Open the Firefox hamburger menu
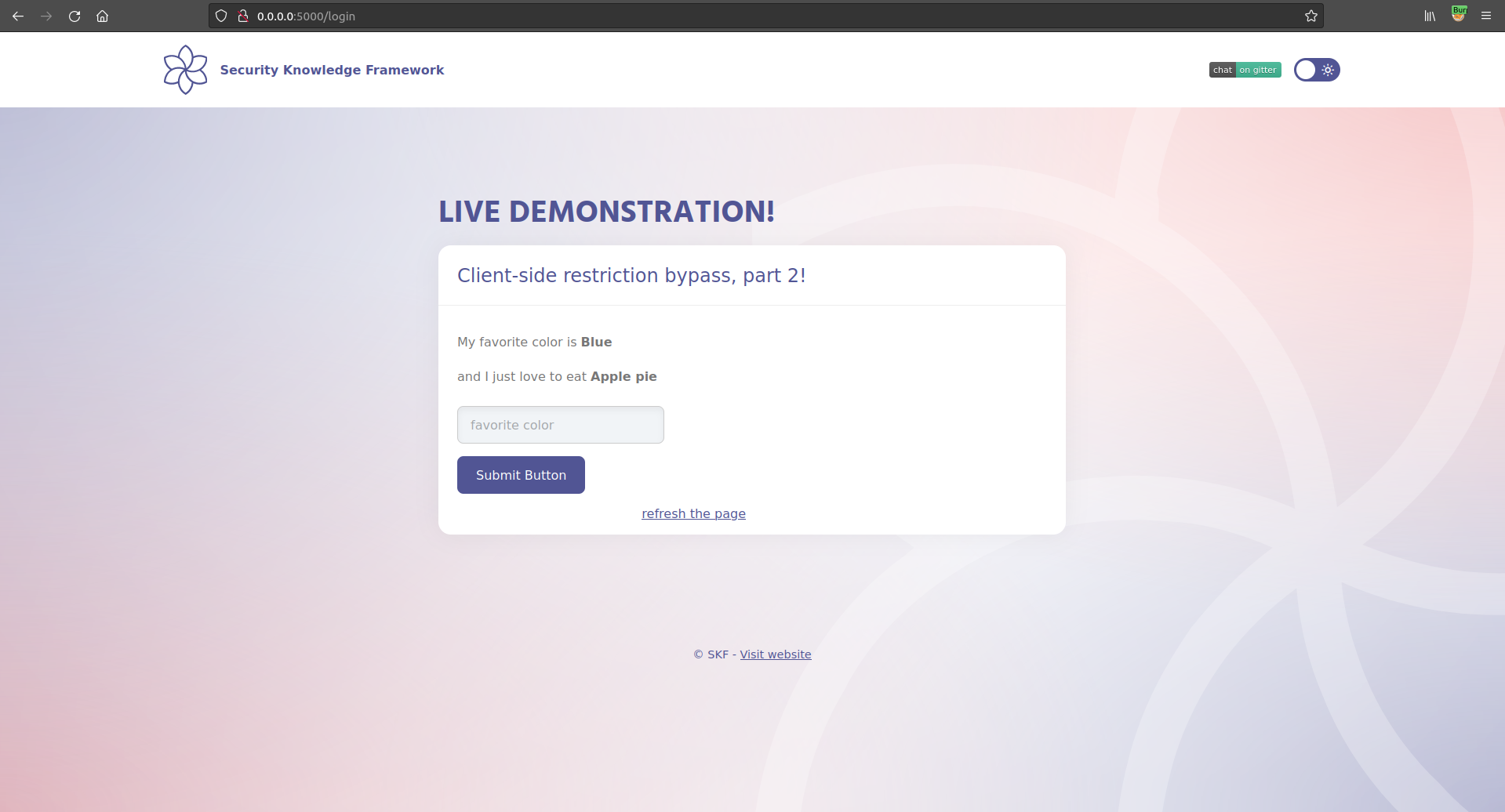 click(1486, 16)
